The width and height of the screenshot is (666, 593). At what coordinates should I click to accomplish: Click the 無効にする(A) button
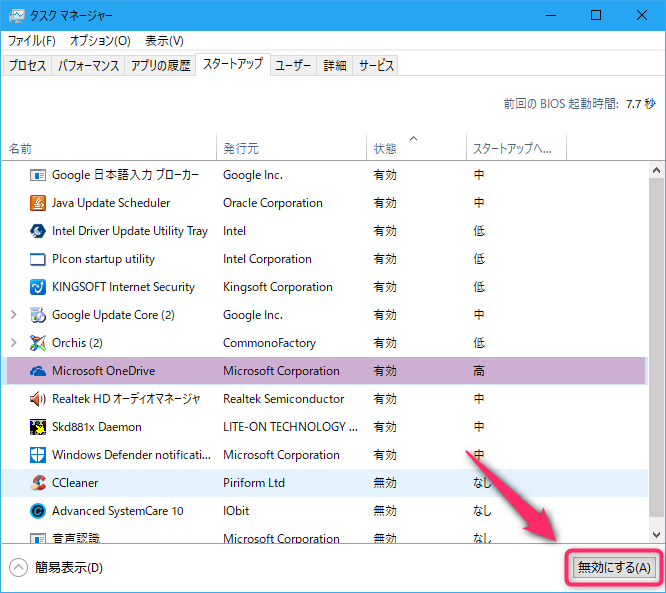pyautogui.click(x=614, y=568)
